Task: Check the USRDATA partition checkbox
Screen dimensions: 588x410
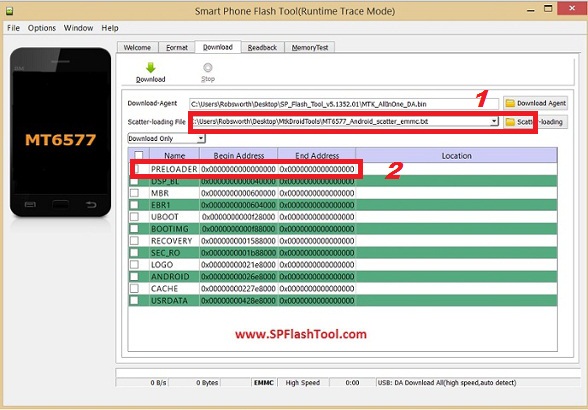Action: (134, 300)
